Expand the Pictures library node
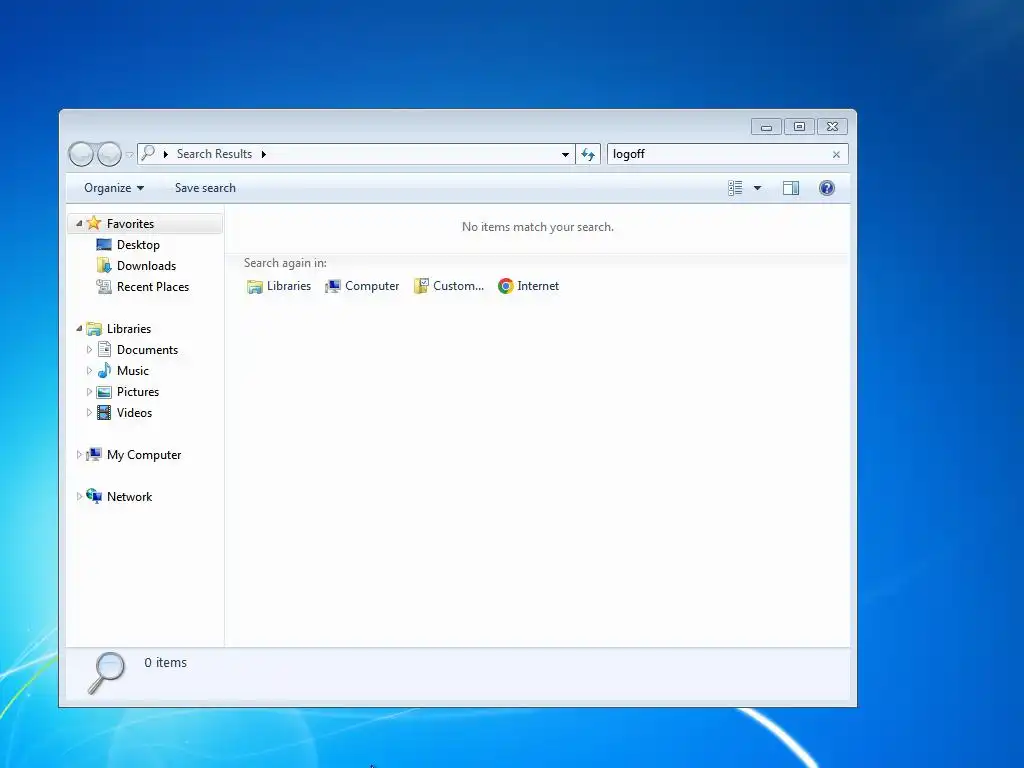Viewport: 1024px width, 768px height. (x=89, y=392)
